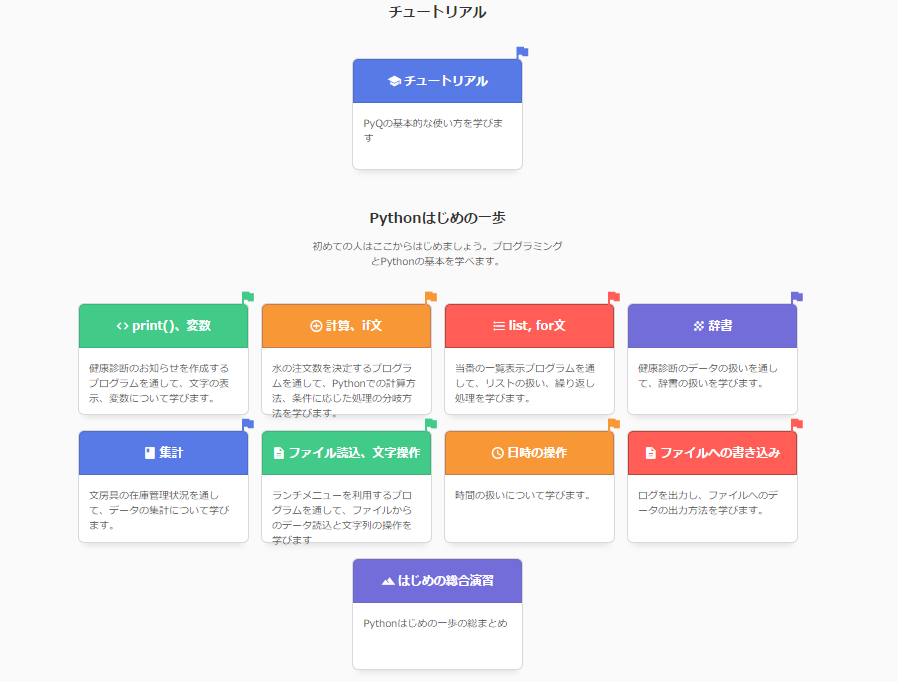Click description starting 'ランチメニューを利用するプロ'
Viewport: 898px width, 682px height.
[x=342, y=518]
